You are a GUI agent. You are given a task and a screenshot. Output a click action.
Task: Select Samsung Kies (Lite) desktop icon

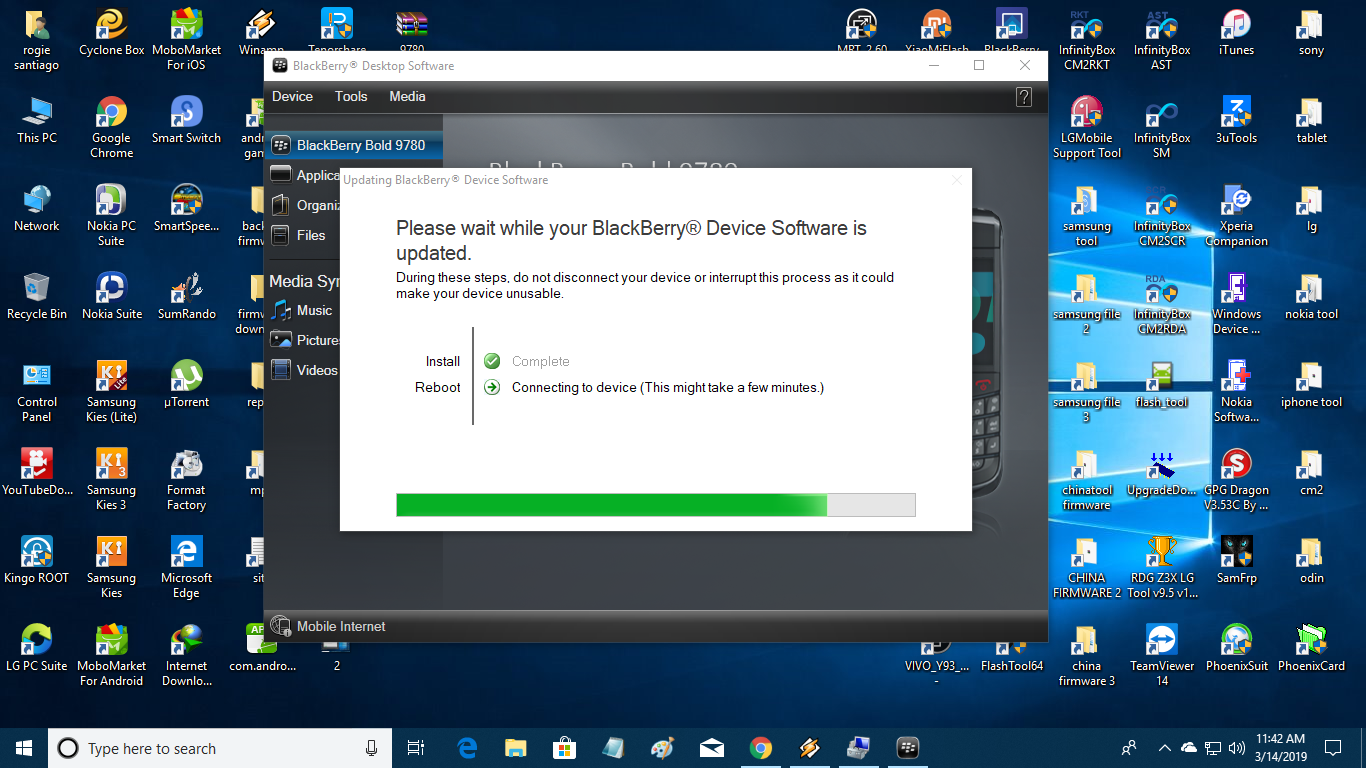tap(111, 392)
